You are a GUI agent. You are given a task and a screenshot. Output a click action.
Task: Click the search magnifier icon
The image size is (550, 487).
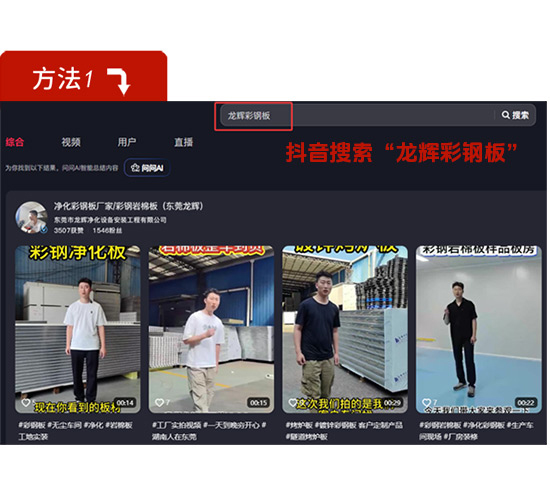(505, 115)
